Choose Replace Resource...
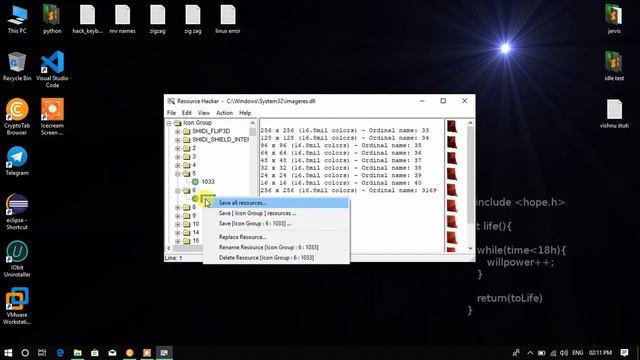The height and width of the screenshot is (360, 640). pos(276,237)
